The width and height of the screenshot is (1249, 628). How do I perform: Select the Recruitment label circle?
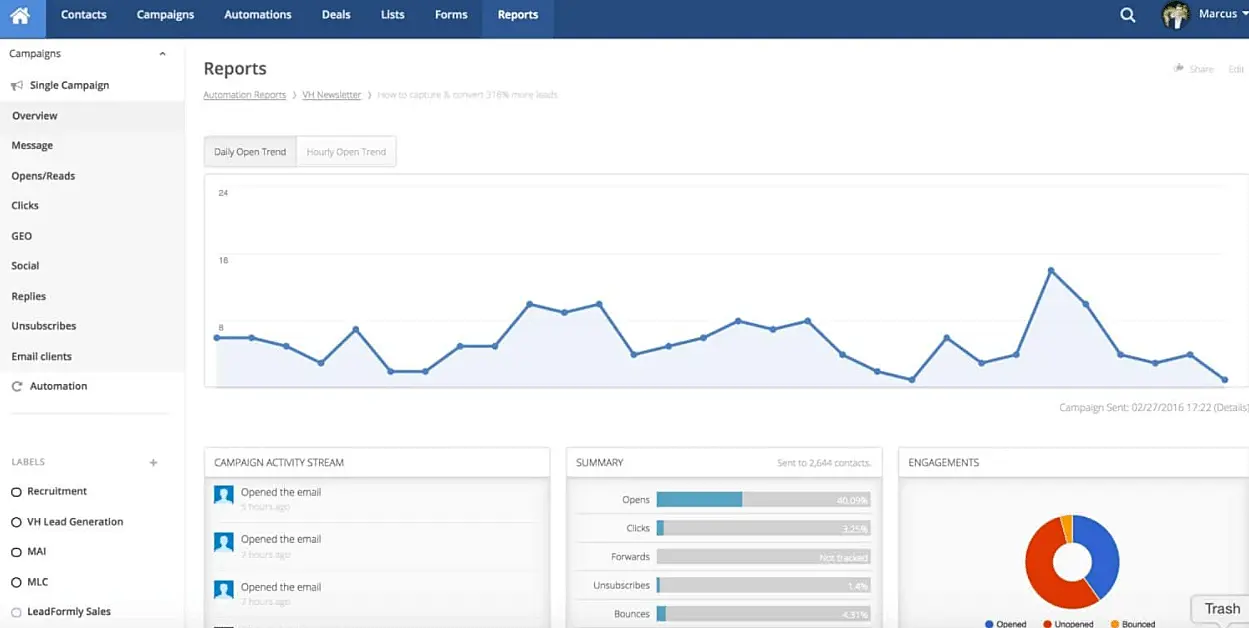click(x=16, y=492)
